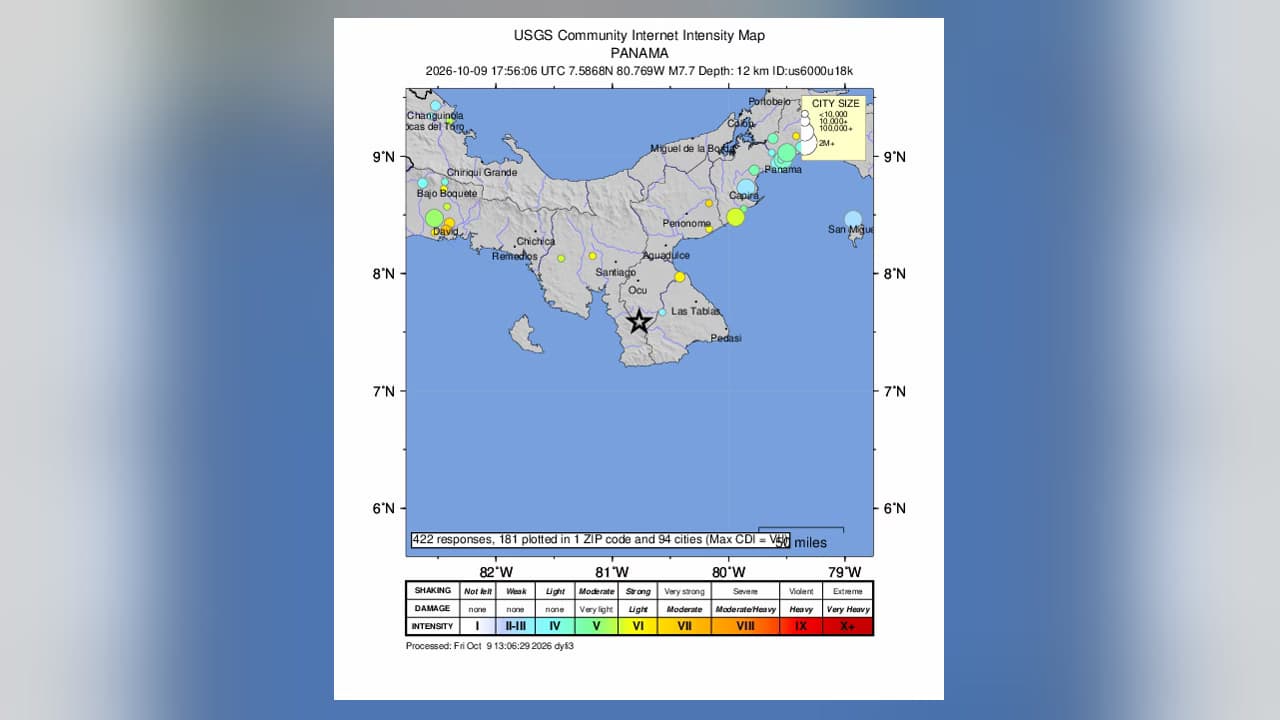1280x720 pixels.
Task: Click the intensity I legend cell
Action: [x=478, y=626]
